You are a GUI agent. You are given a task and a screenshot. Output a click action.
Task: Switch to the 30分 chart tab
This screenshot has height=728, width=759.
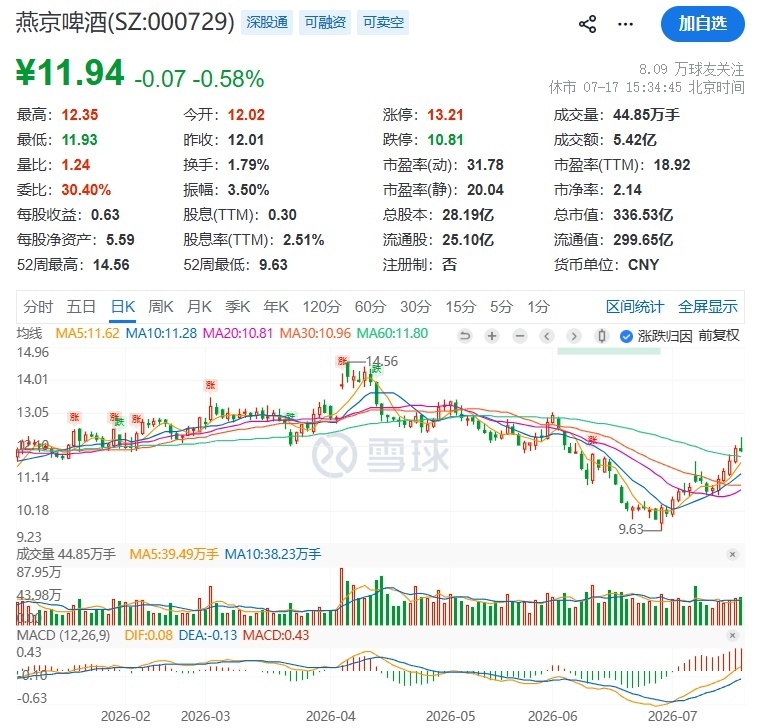415,306
